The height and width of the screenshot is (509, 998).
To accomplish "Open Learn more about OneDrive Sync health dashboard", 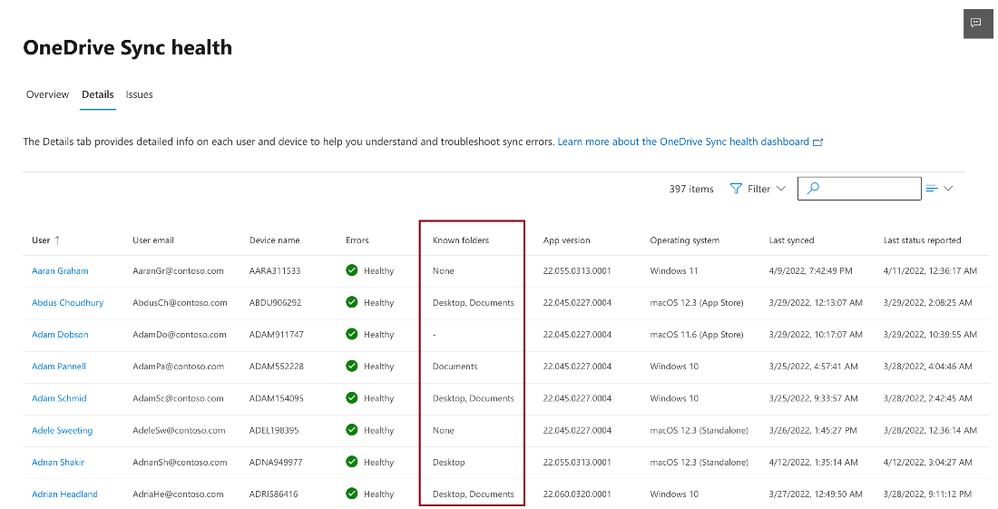I will [x=684, y=141].
